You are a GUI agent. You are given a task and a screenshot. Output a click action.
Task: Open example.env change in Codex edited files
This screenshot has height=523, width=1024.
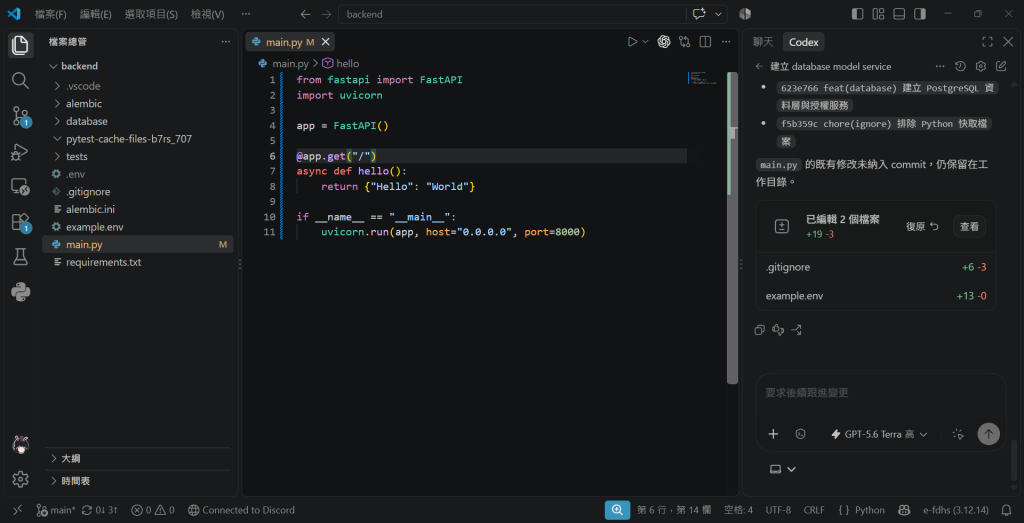876,296
